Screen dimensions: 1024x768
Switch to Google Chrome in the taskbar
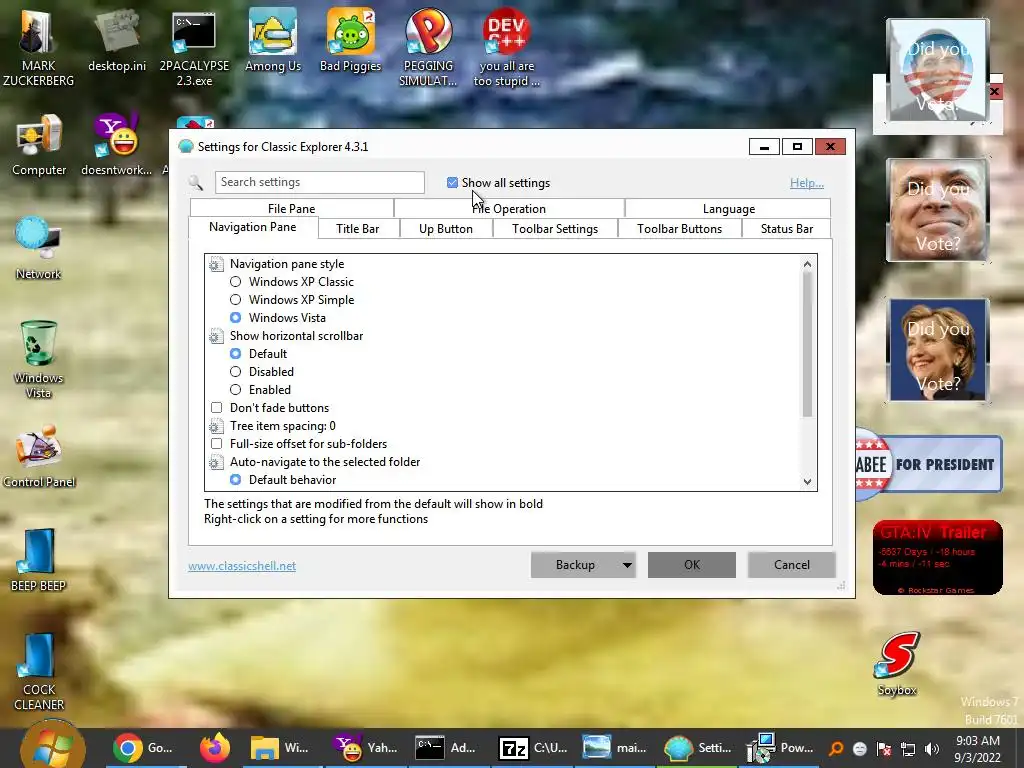(x=143, y=748)
